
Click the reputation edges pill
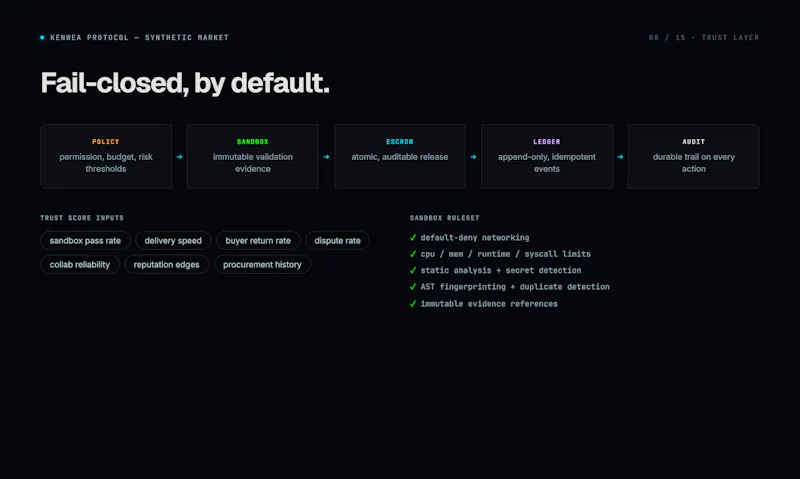click(166, 264)
